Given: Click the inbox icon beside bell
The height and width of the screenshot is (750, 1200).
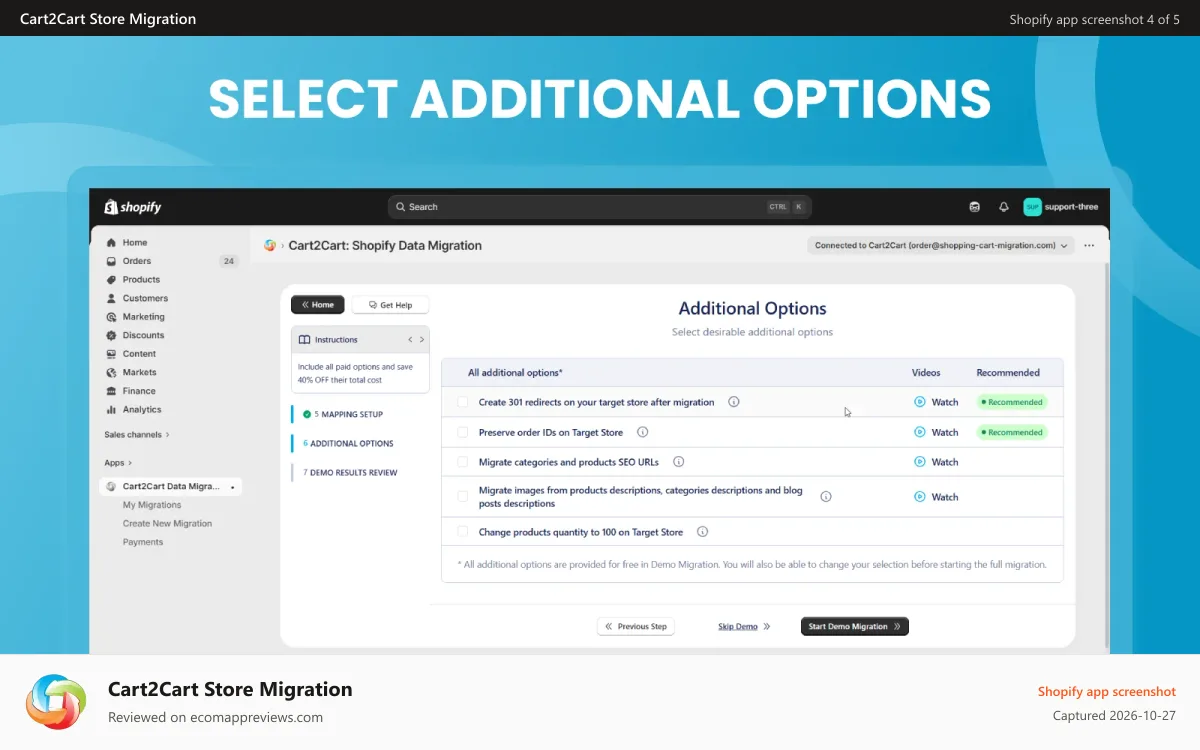Looking at the screenshot, I should 975,207.
